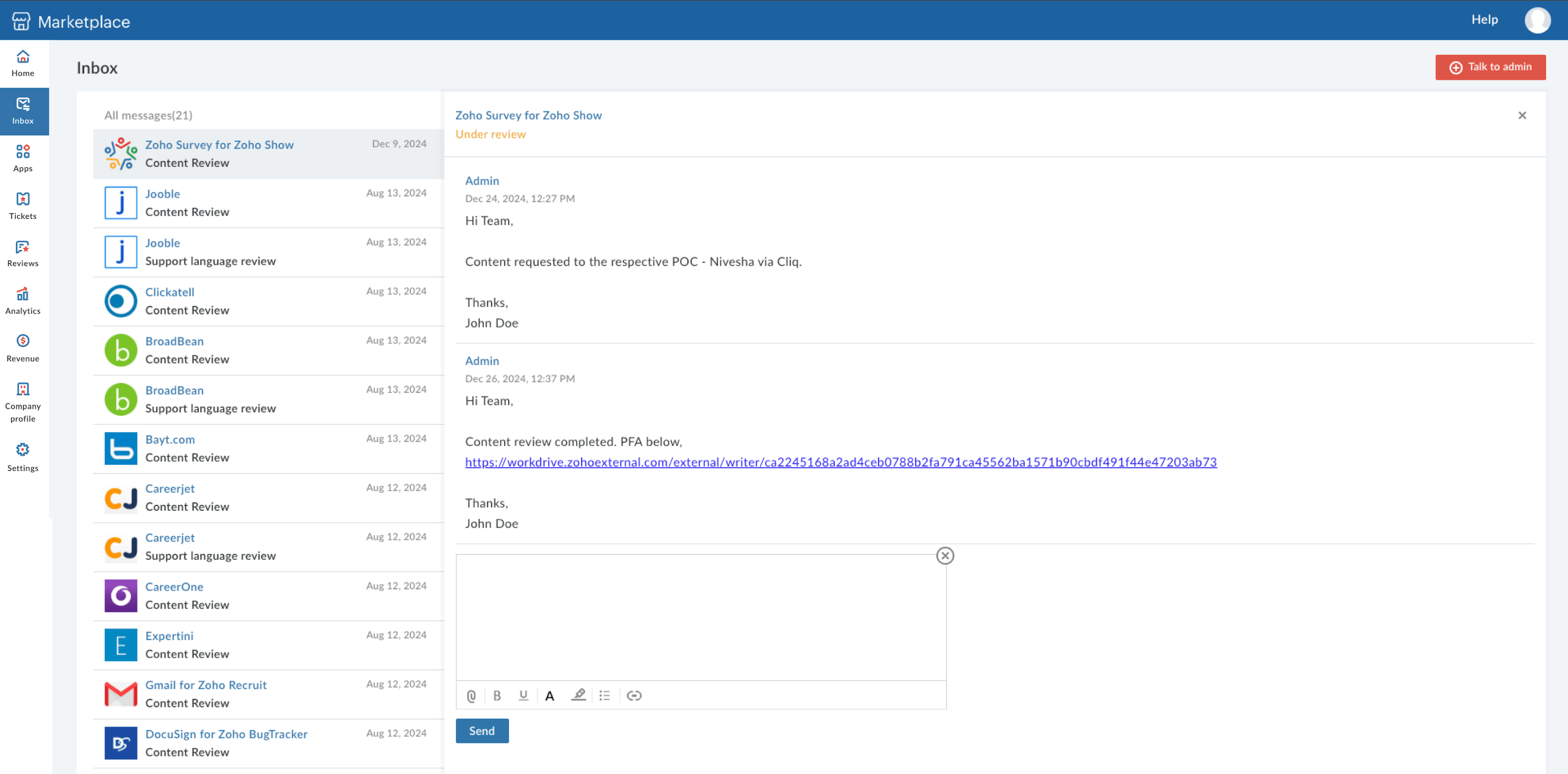1568x774 pixels.
Task: Open Settings in the sidebar
Action: [x=23, y=457]
